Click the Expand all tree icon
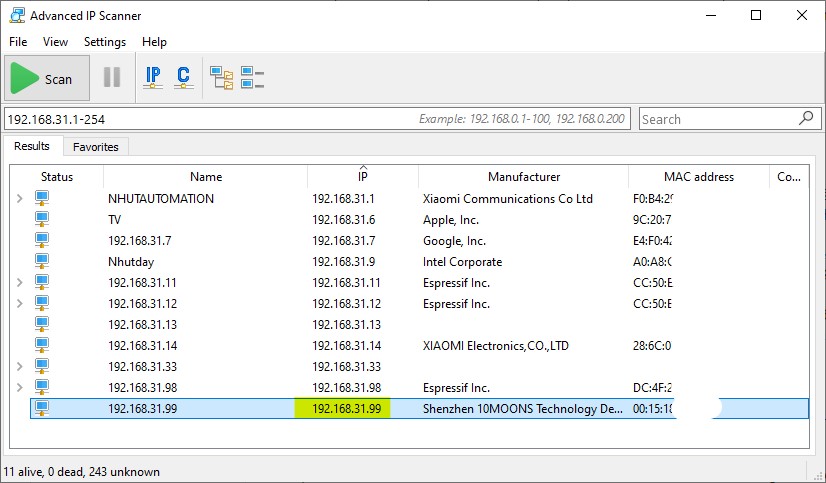The width and height of the screenshot is (826, 483). 221,77
